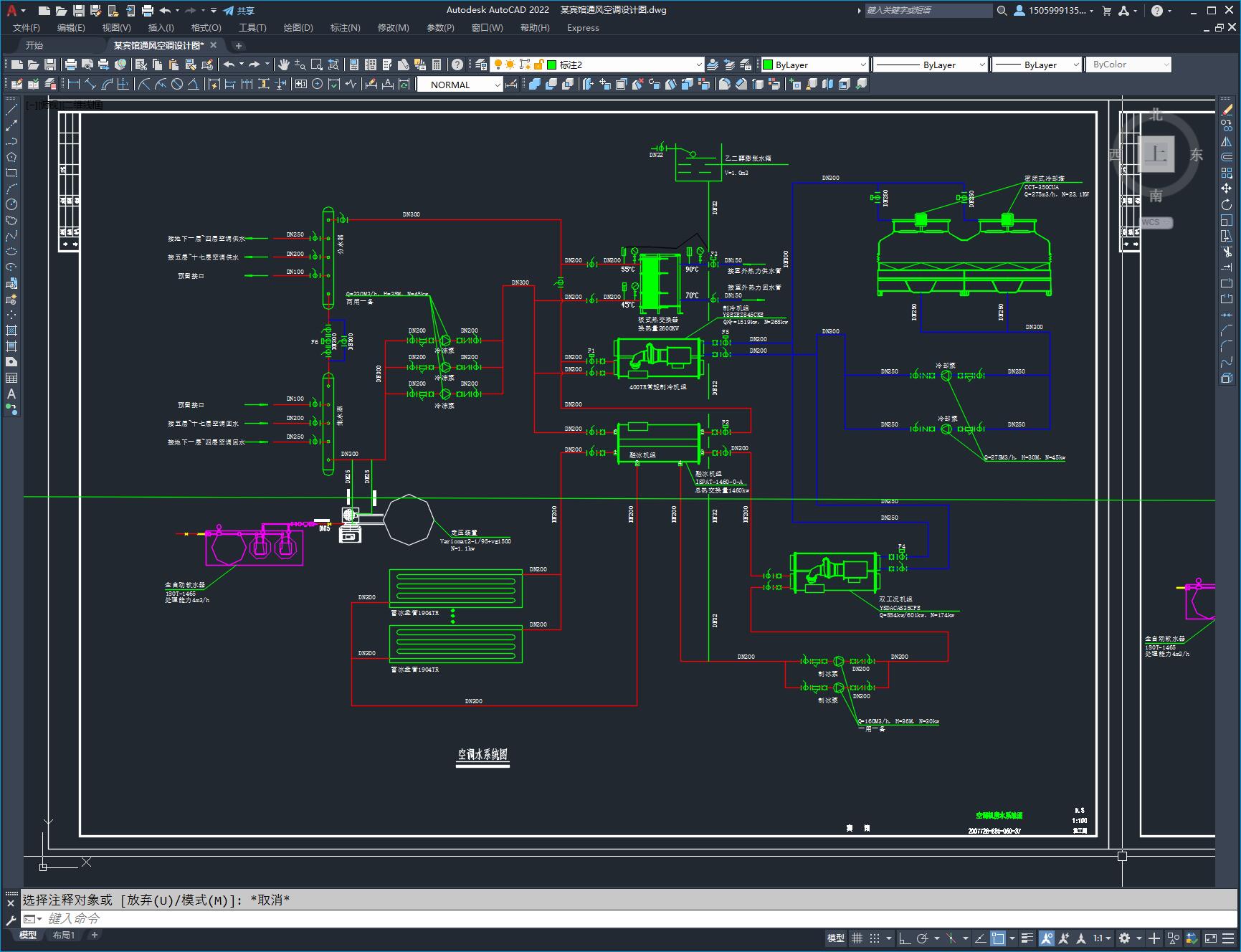Viewport: 1241px width, 952px height.
Task: Select the Rectangle tool in the draw toolbar
Action: click(x=11, y=173)
